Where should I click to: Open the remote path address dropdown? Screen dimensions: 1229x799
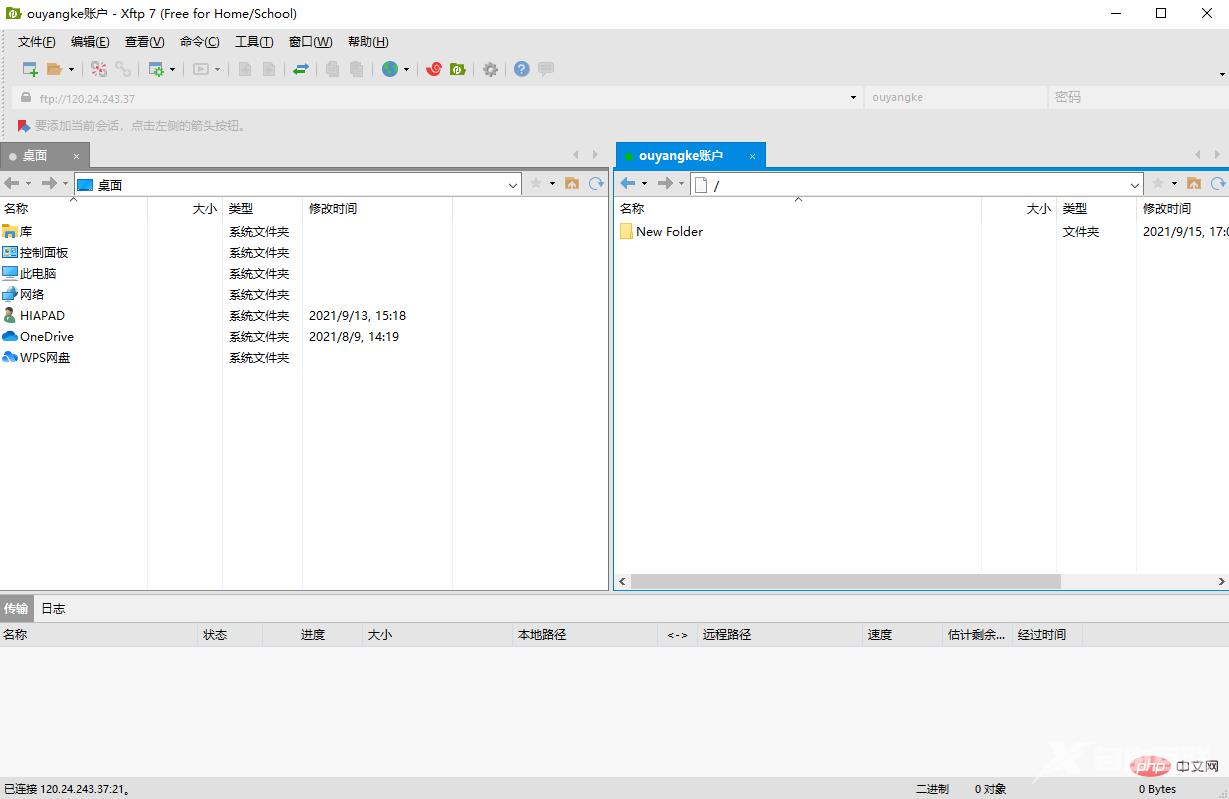pyautogui.click(x=1135, y=184)
